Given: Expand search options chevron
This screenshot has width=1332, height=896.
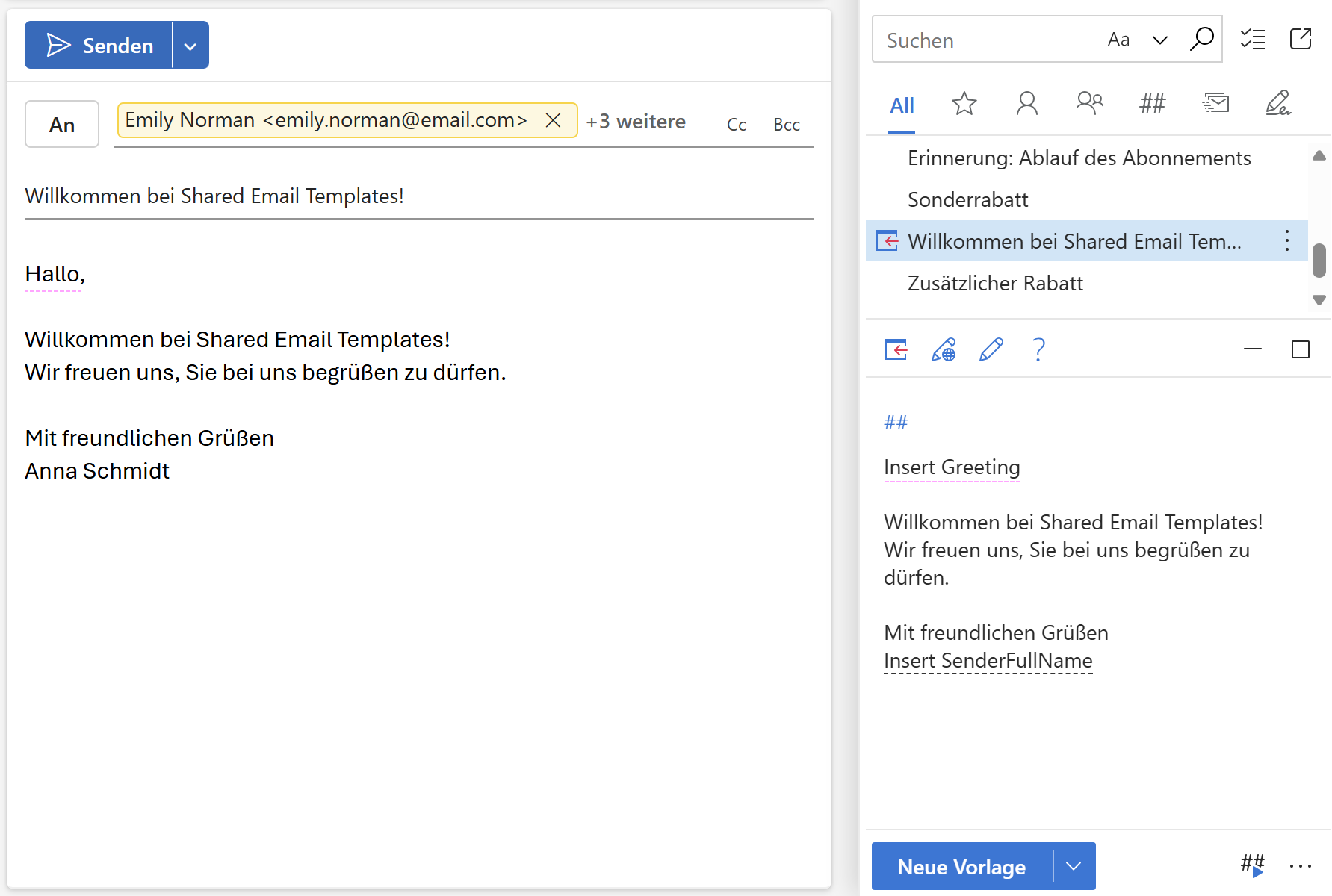Looking at the screenshot, I should pos(1159,40).
